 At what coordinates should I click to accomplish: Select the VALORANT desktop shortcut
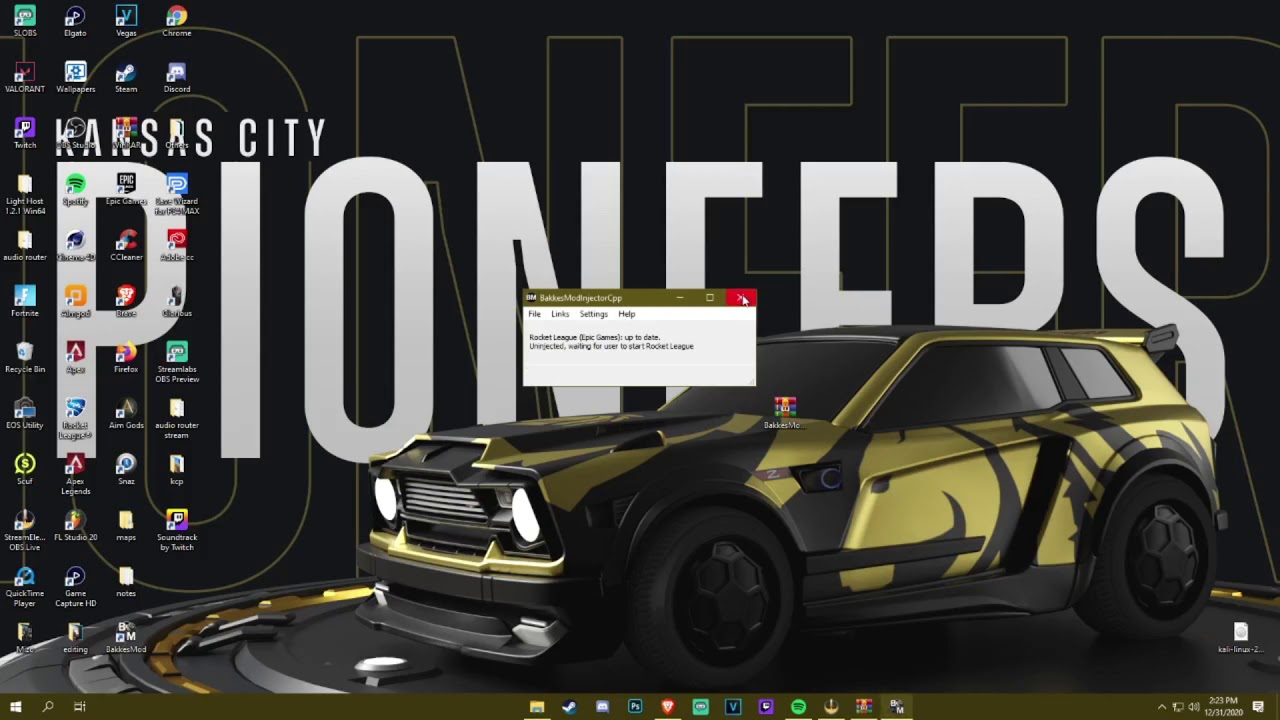pos(25,77)
